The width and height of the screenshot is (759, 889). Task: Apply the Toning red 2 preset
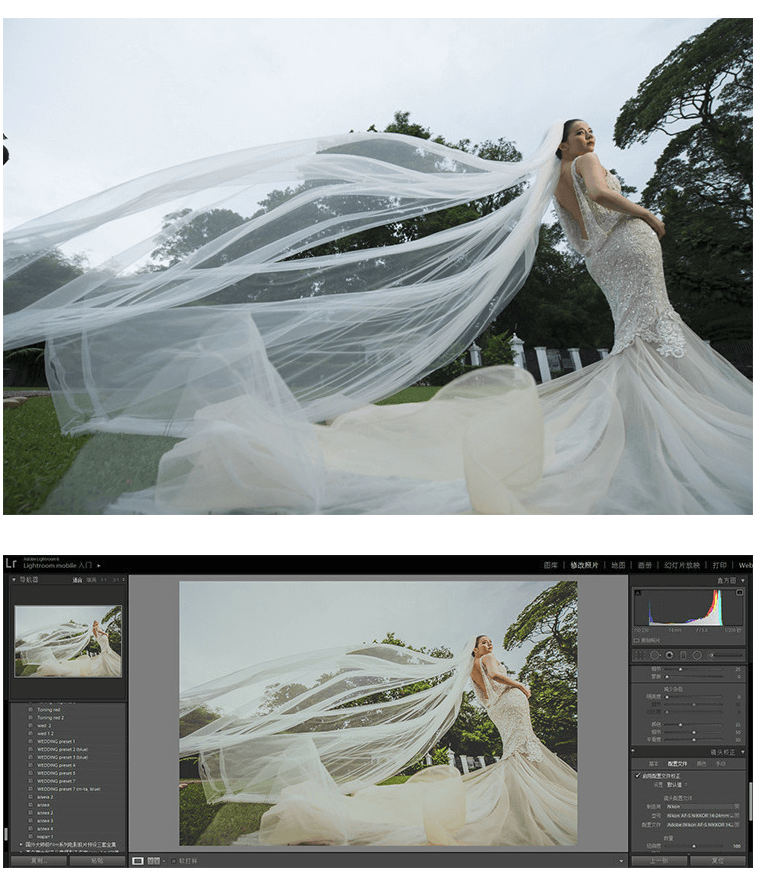click(x=50, y=718)
